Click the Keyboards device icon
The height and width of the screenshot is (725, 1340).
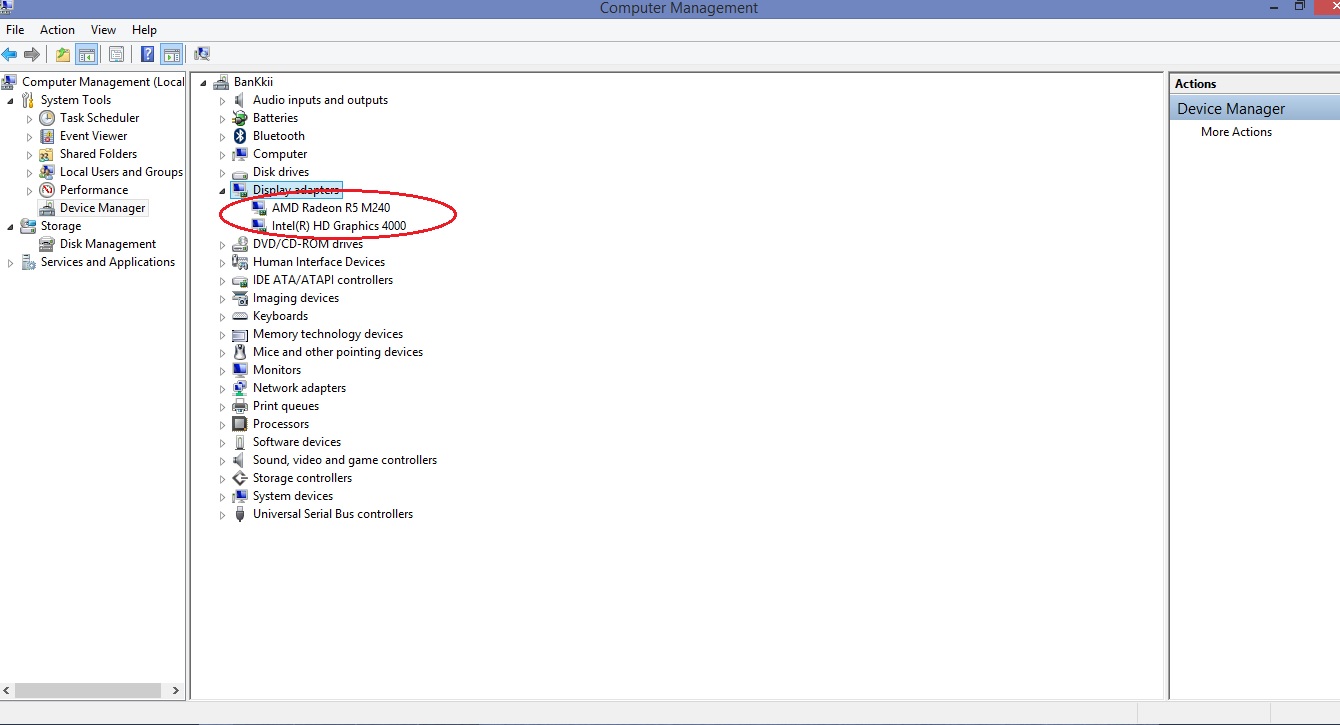[240, 316]
